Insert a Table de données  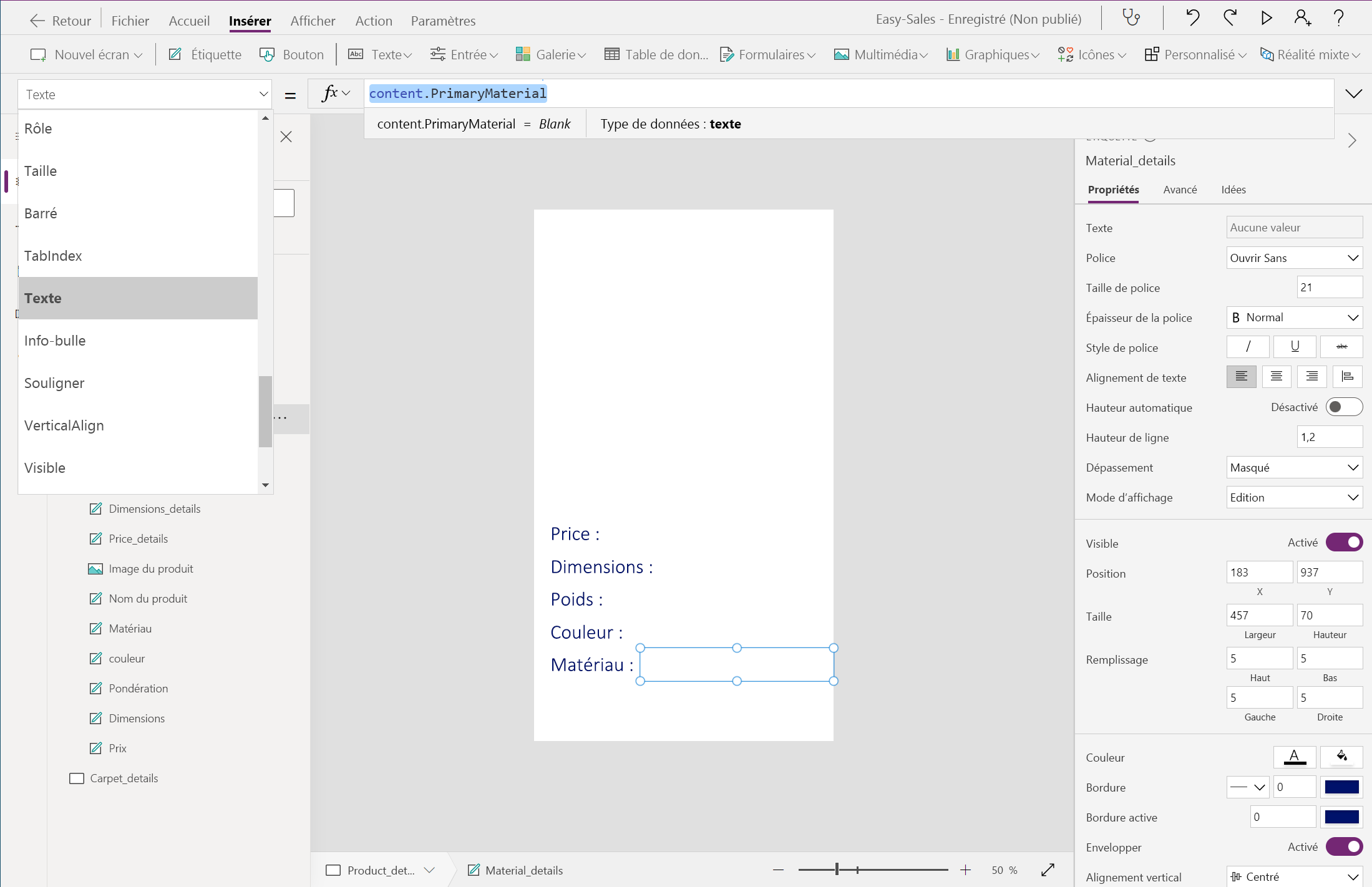point(656,54)
